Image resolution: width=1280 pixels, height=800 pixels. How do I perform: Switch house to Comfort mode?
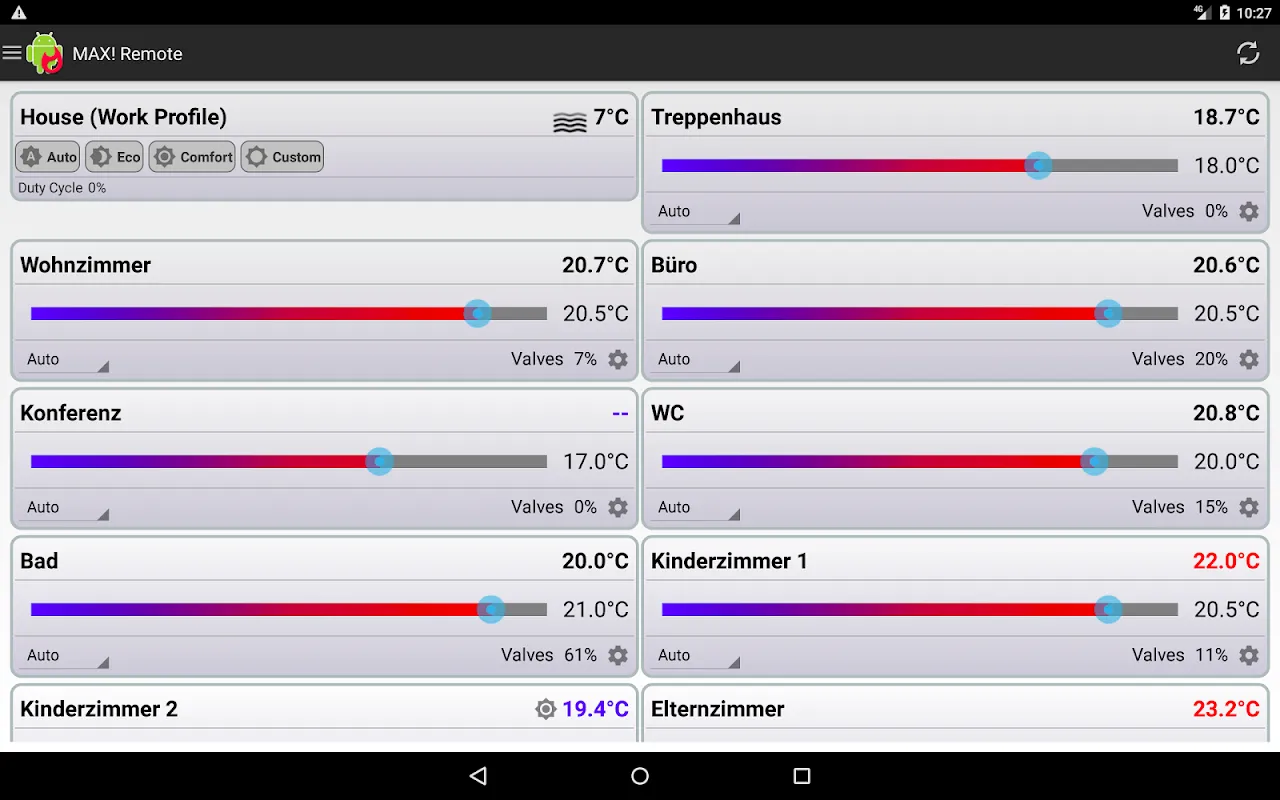tap(192, 157)
